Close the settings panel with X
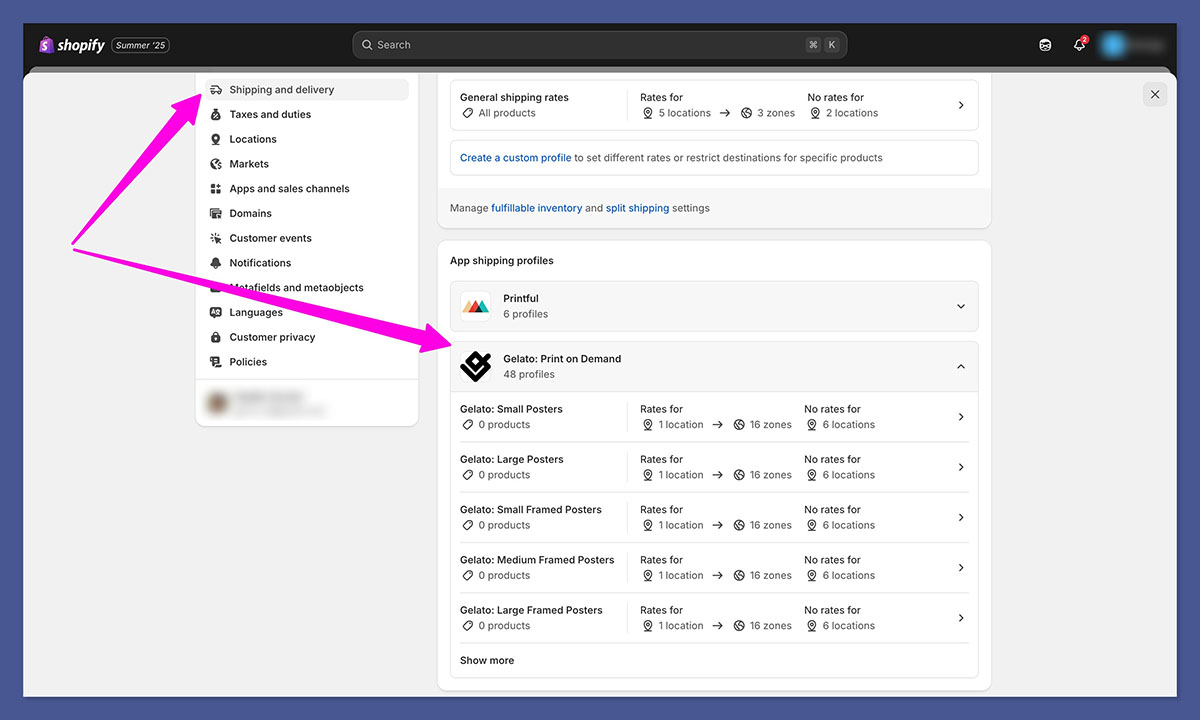This screenshot has height=720, width=1200. (1155, 94)
